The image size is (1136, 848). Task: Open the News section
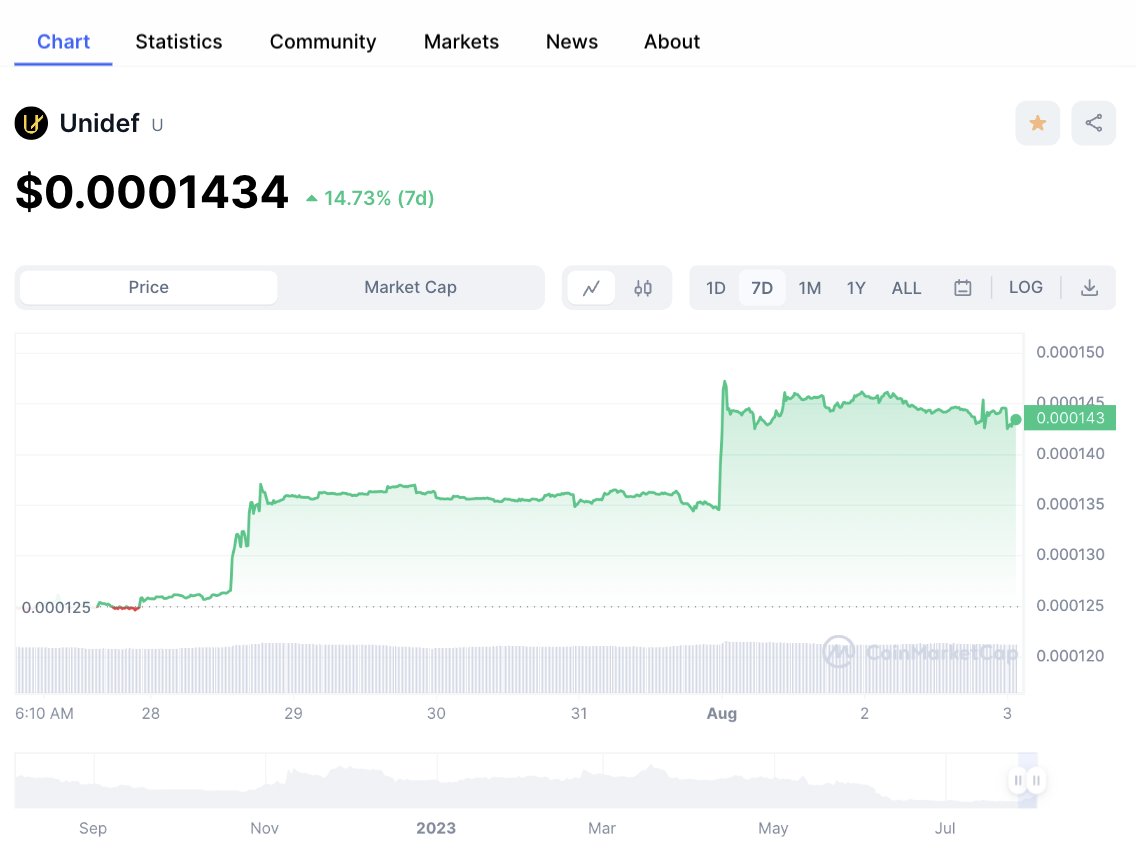coord(571,41)
